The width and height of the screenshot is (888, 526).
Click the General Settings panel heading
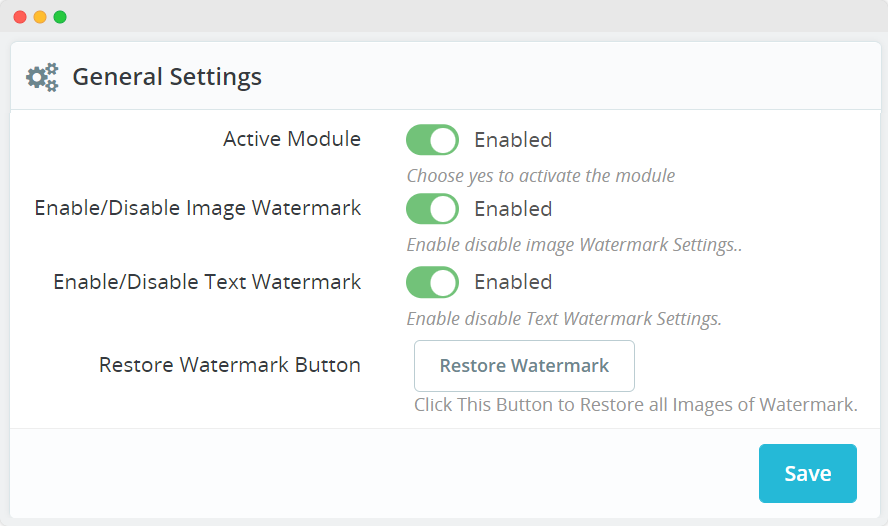167,77
